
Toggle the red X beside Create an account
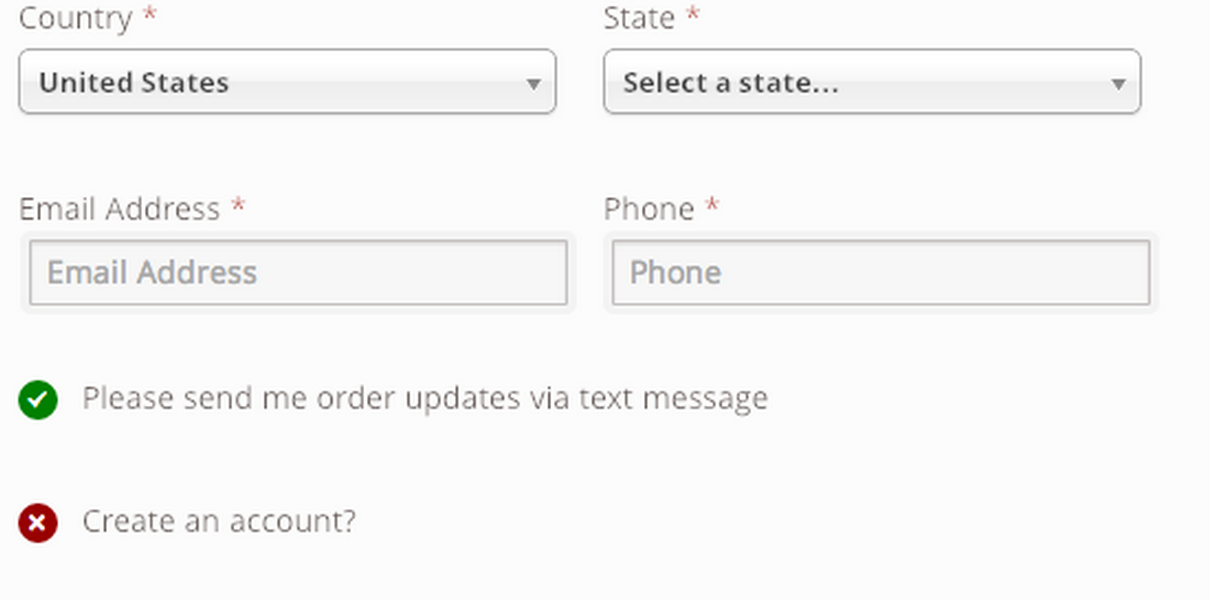pos(38,523)
